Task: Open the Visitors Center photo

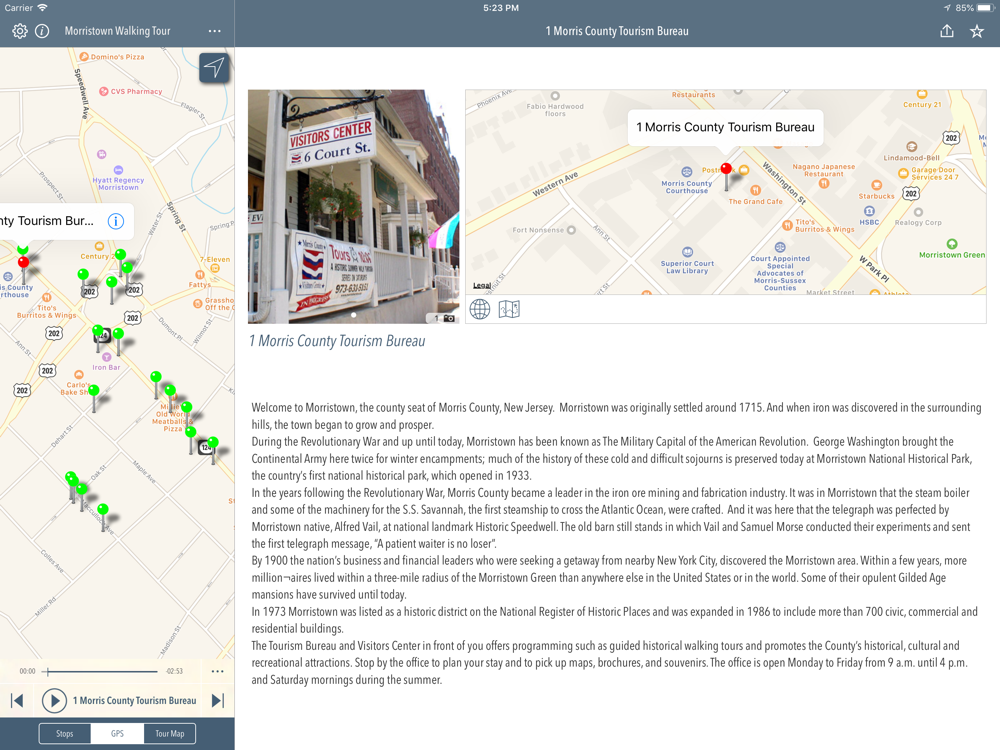Action: pos(353,206)
